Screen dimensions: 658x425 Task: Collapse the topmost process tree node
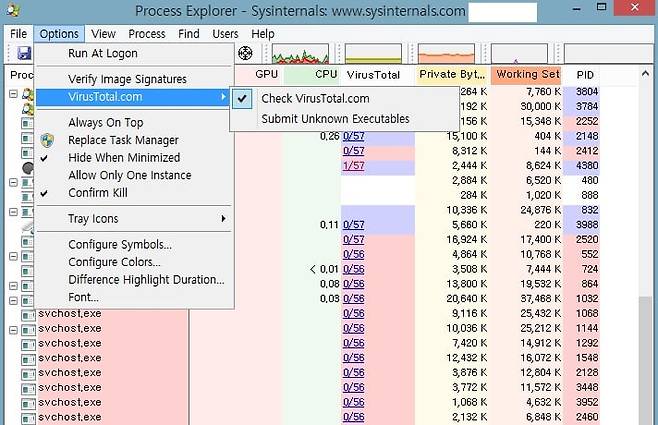pos(13,94)
